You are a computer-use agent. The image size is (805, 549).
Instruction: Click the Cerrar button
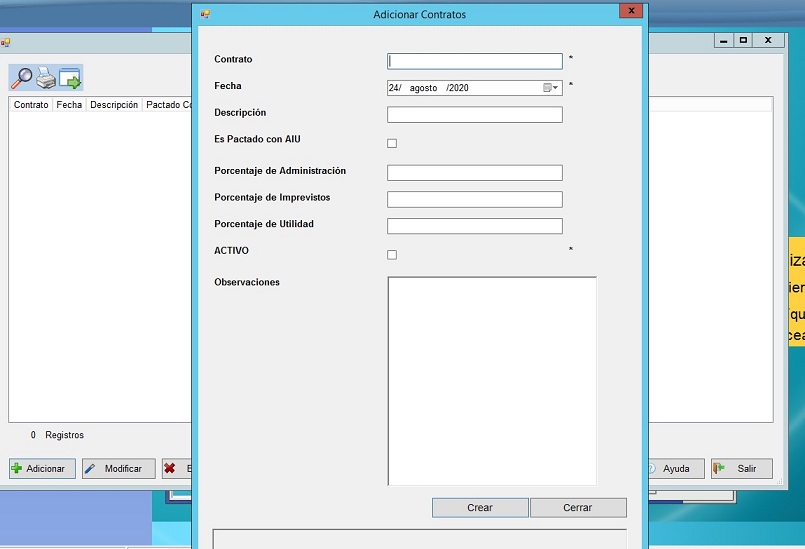pyautogui.click(x=578, y=508)
